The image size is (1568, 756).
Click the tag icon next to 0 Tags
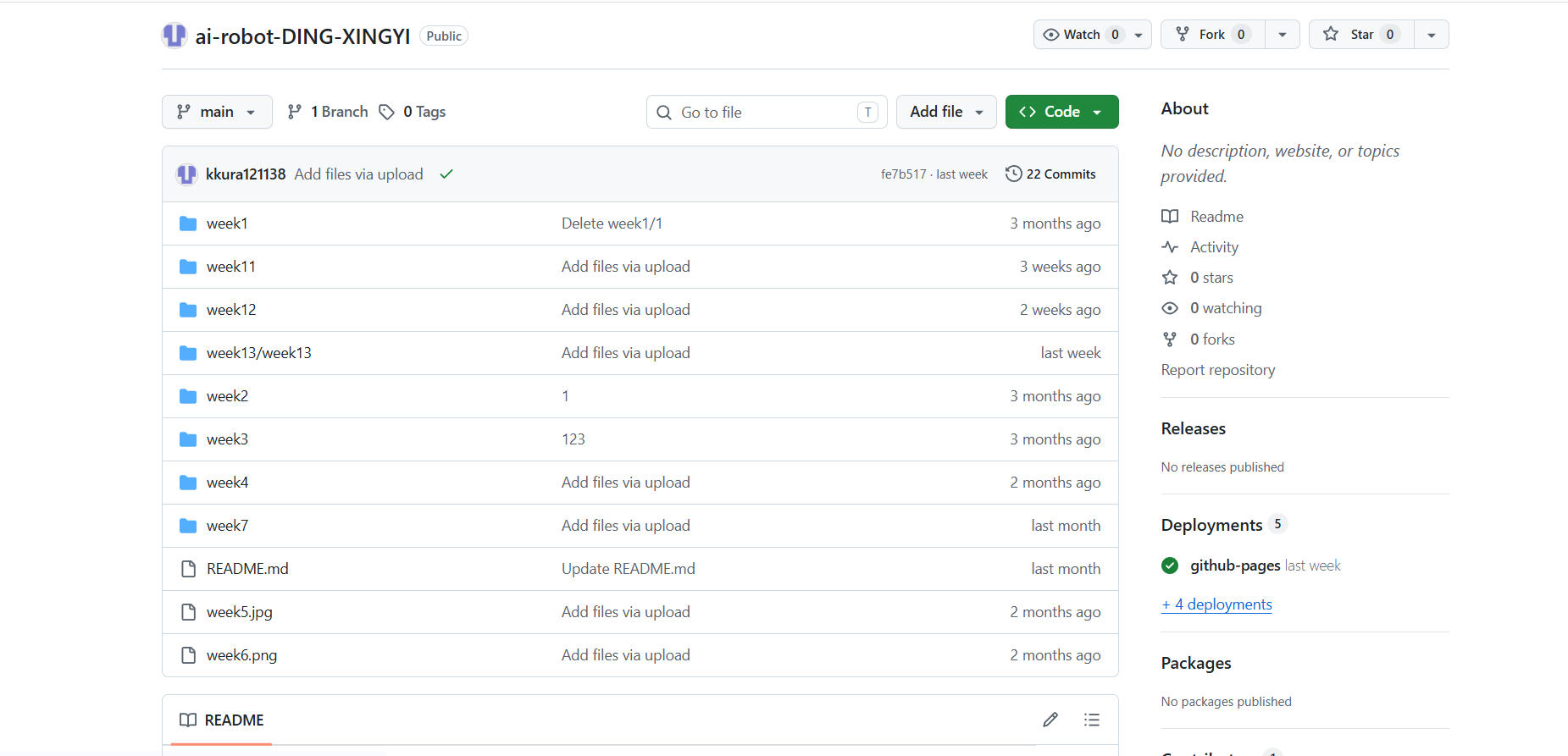pos(386,112)
